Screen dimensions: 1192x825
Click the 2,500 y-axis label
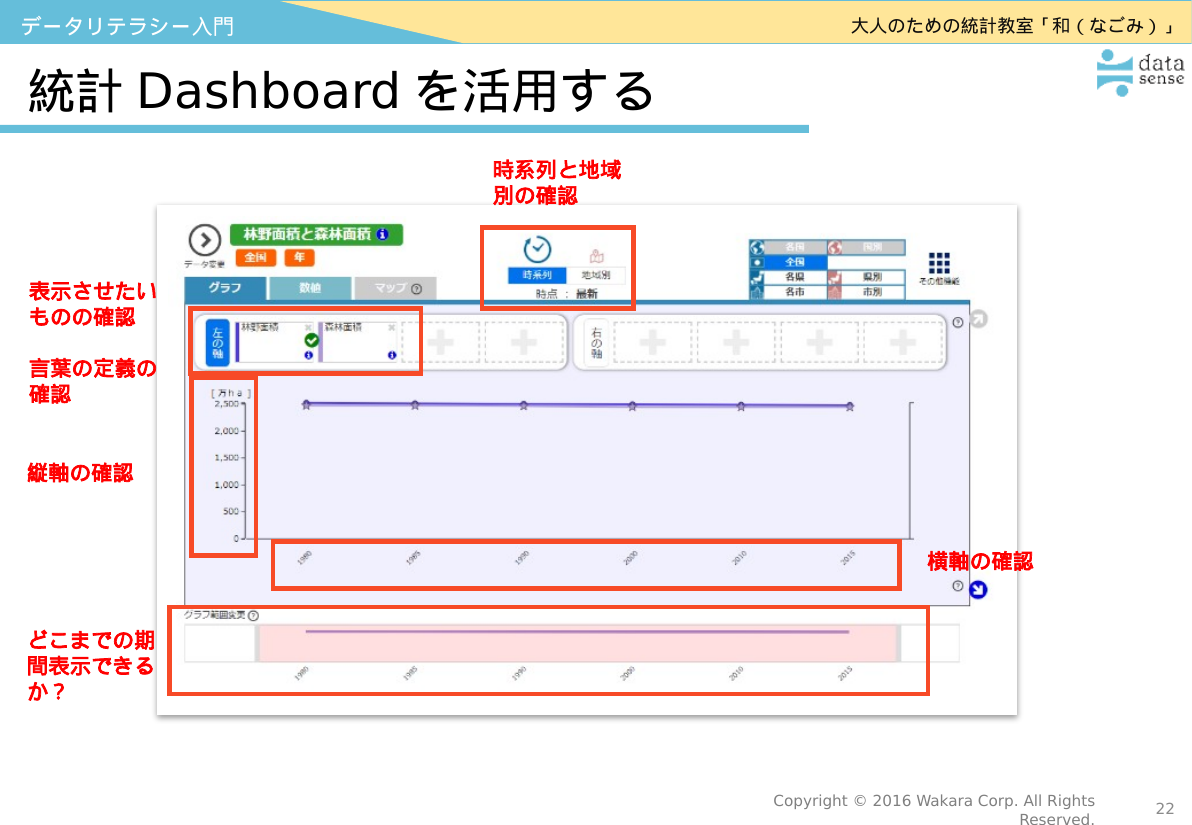[227, 404]
